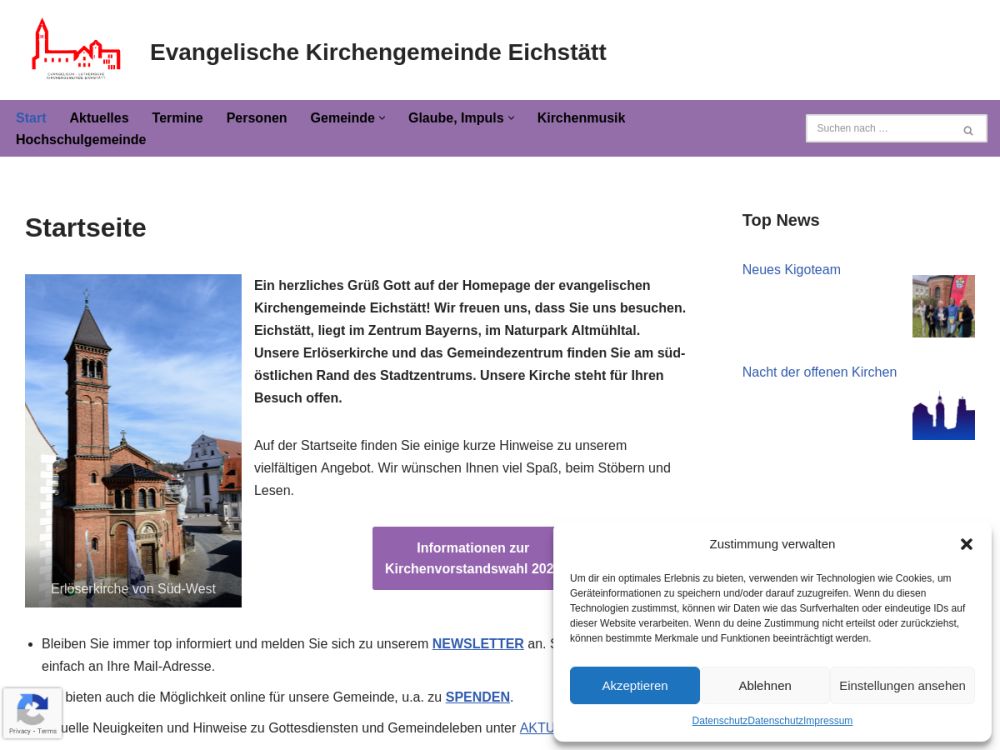The width and height of the screenshot is (1000, 750).
Task: Focus the Suchen nach search field
Action: (880, 129)
